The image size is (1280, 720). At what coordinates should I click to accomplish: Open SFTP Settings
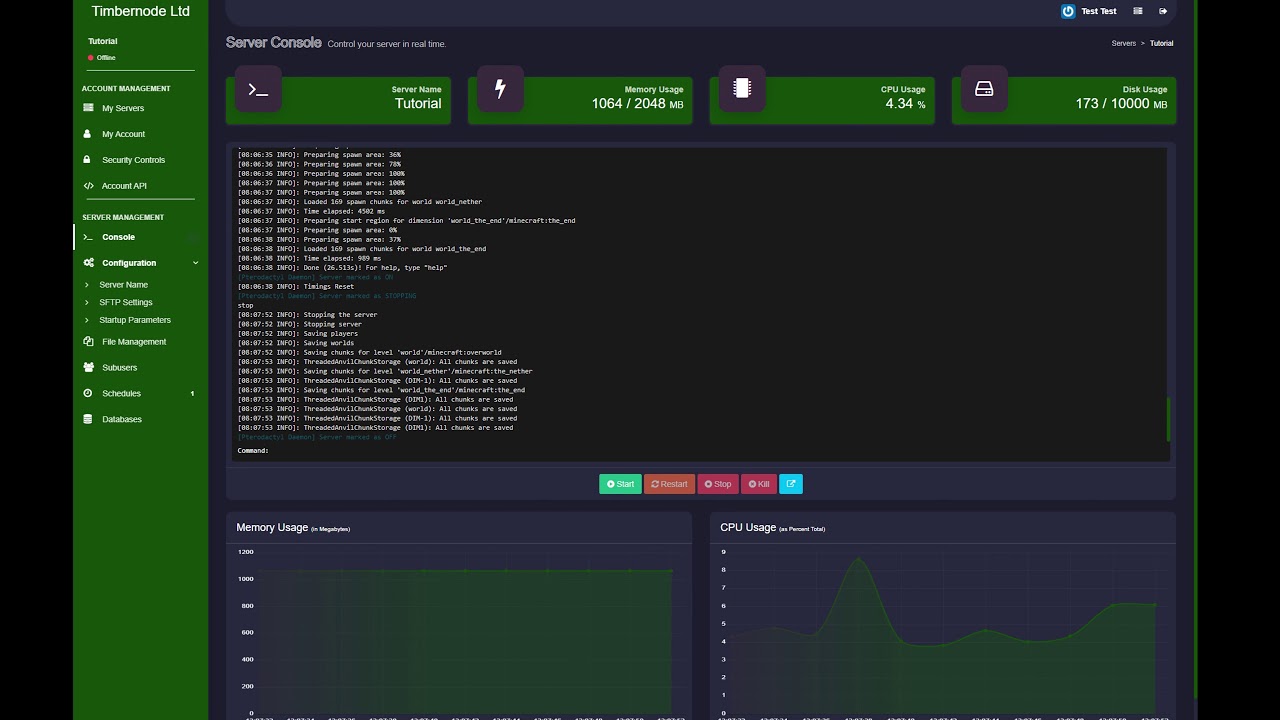tap(126, 302)
